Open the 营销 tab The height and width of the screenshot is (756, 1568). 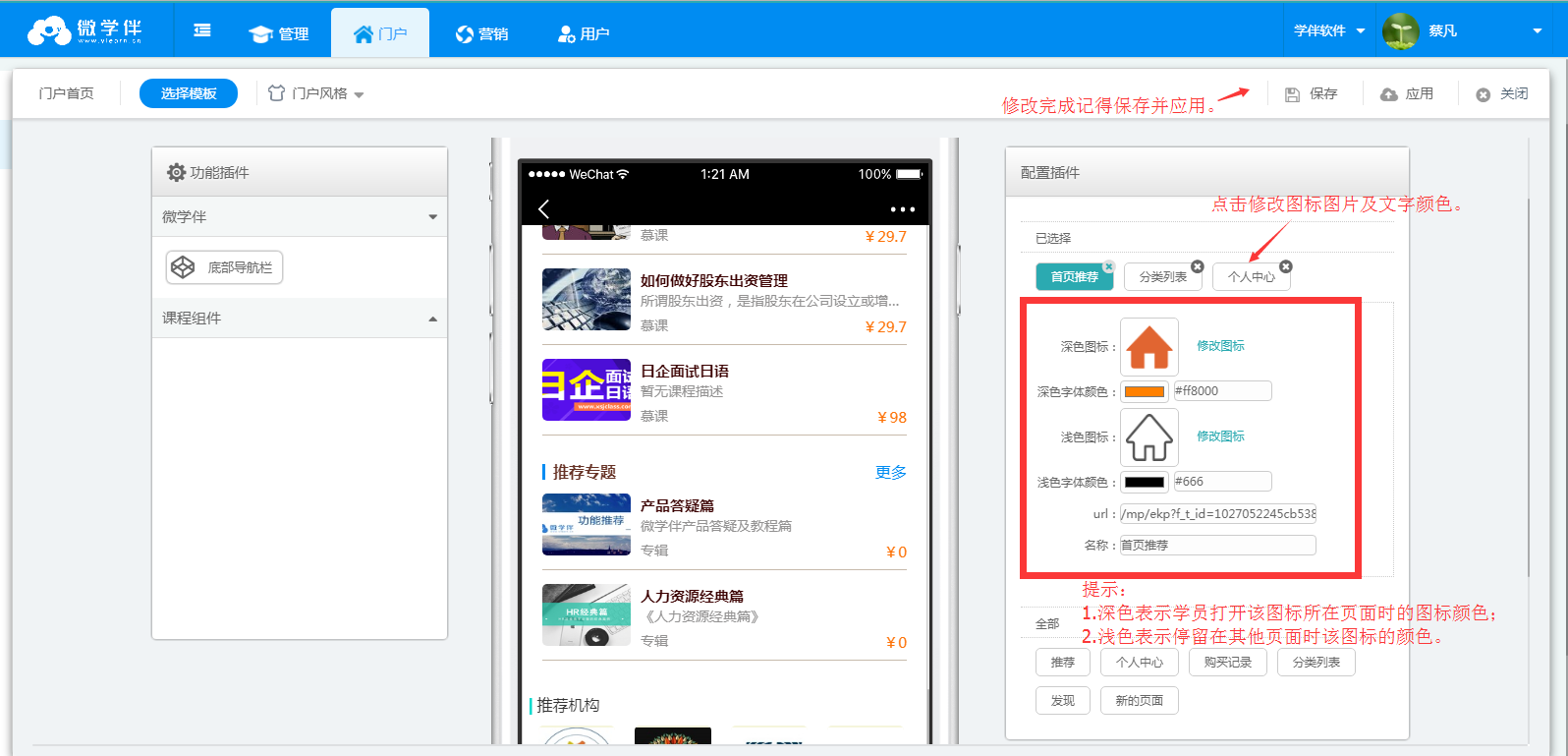coord(481,33)
